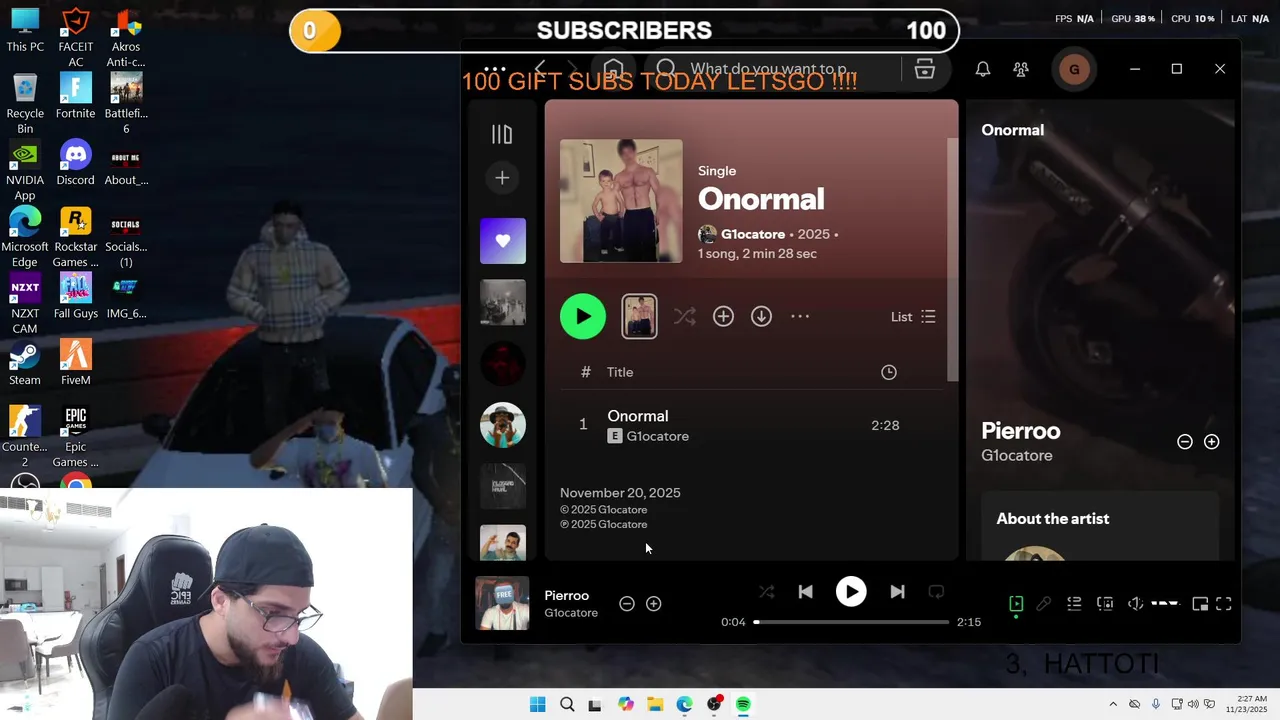
Task: Open connect to a device menu
Action: pyautogui.click(x=1105, y=604)
